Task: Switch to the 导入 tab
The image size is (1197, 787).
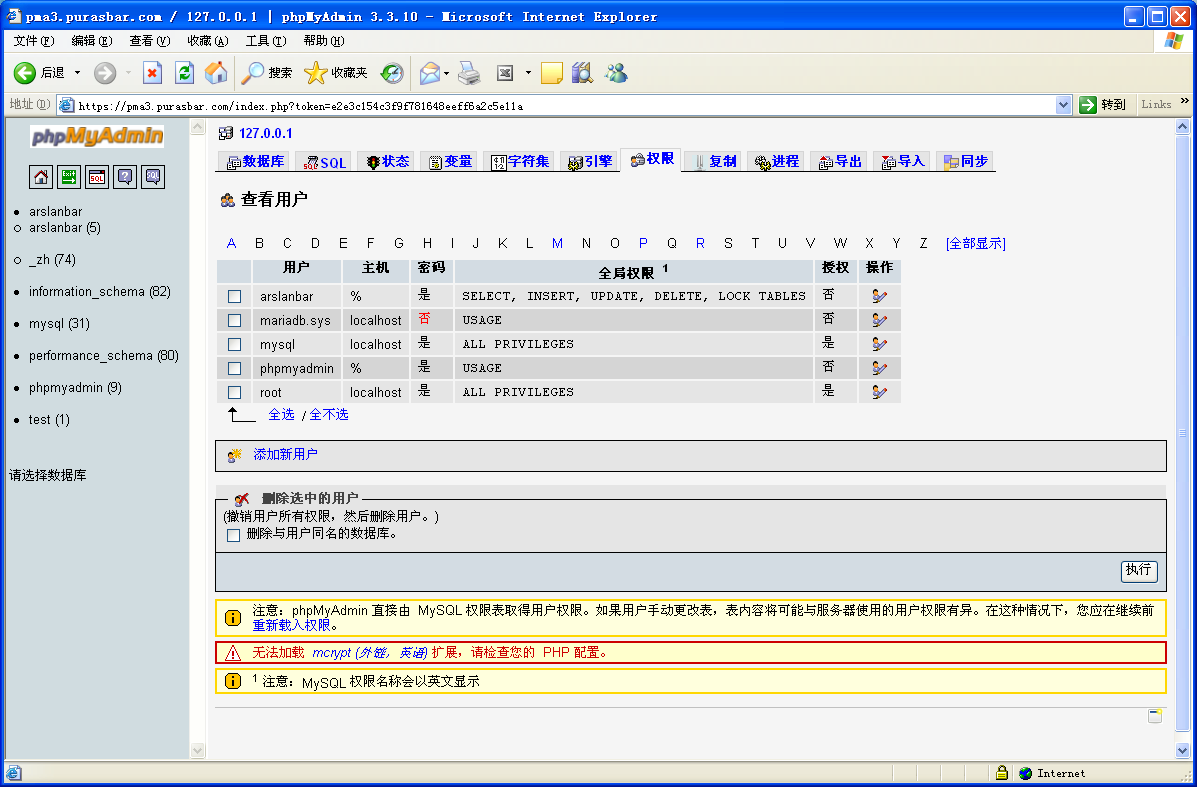Action: (902, 161)
